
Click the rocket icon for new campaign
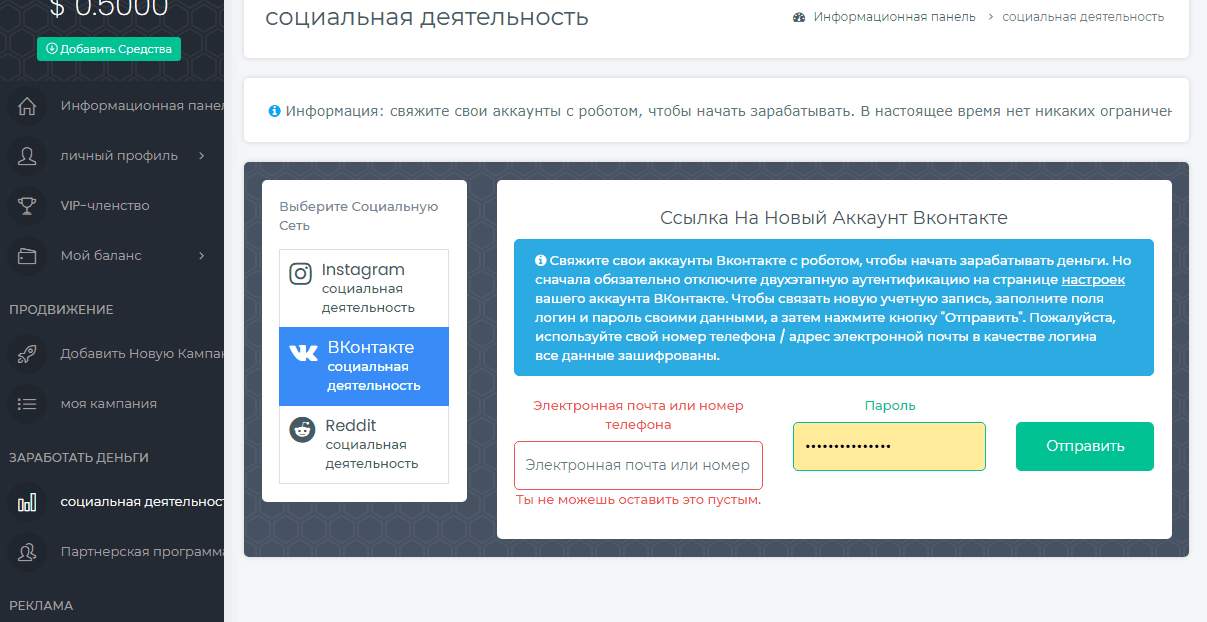click(x=27, y=354)
